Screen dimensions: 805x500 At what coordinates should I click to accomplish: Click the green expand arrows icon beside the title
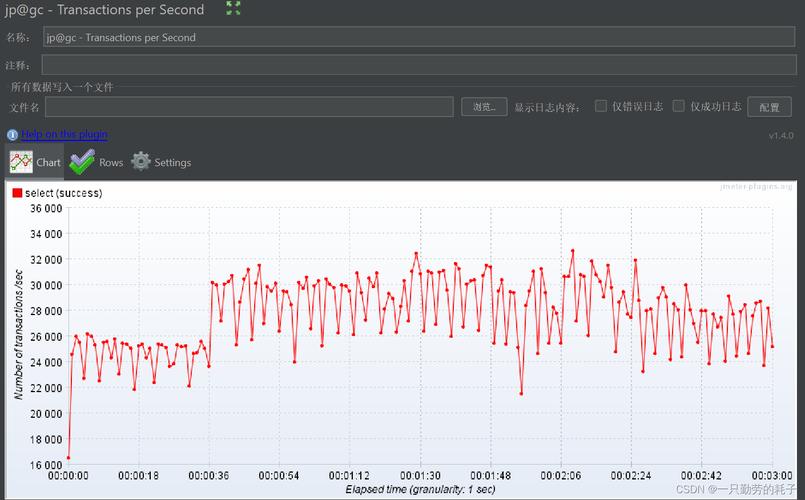pyautogui.click(x=233, y=9)
